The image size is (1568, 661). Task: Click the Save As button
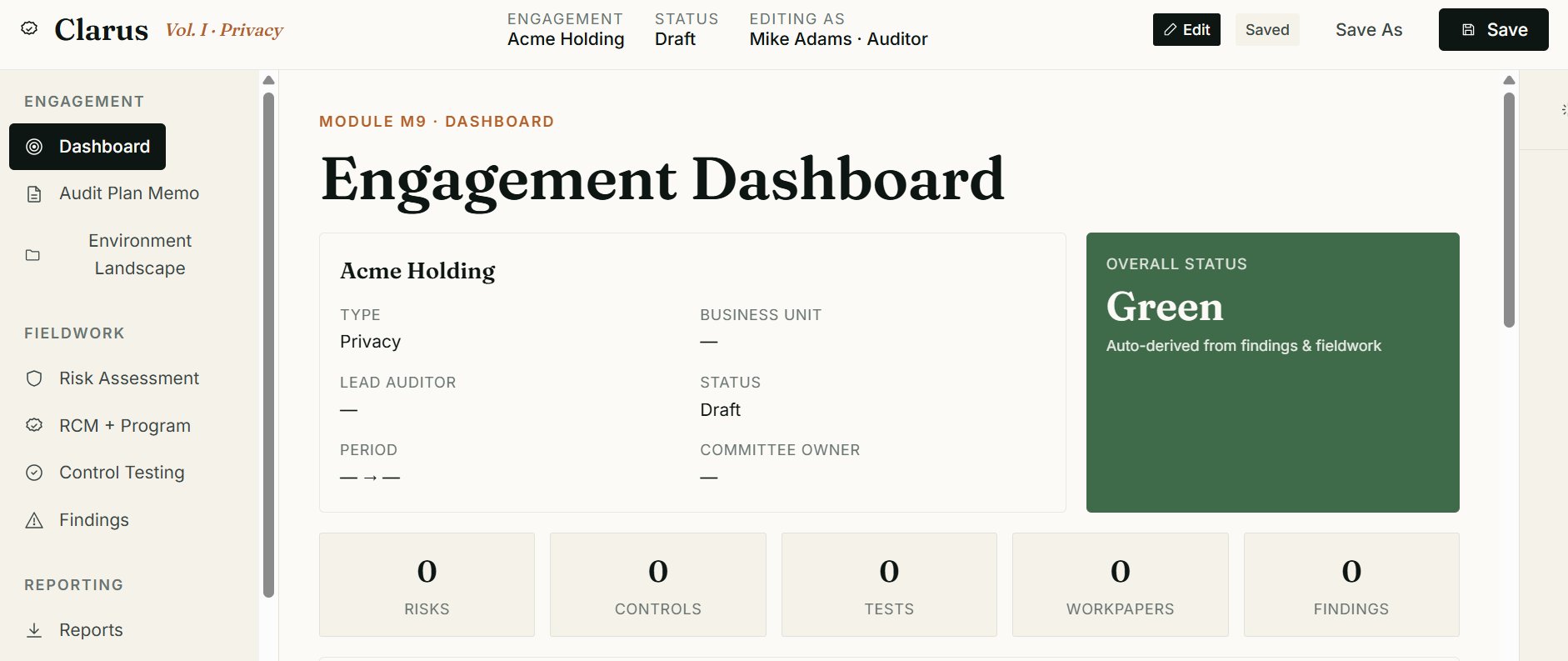click(x=1369, y=30)
